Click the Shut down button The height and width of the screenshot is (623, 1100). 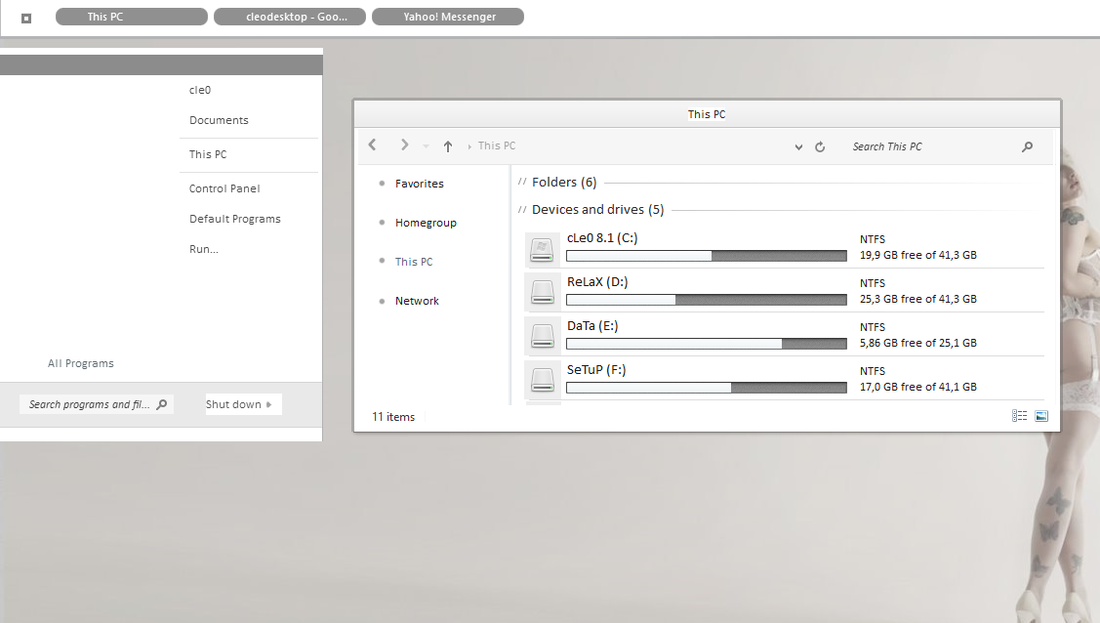[x=234, y=404]
